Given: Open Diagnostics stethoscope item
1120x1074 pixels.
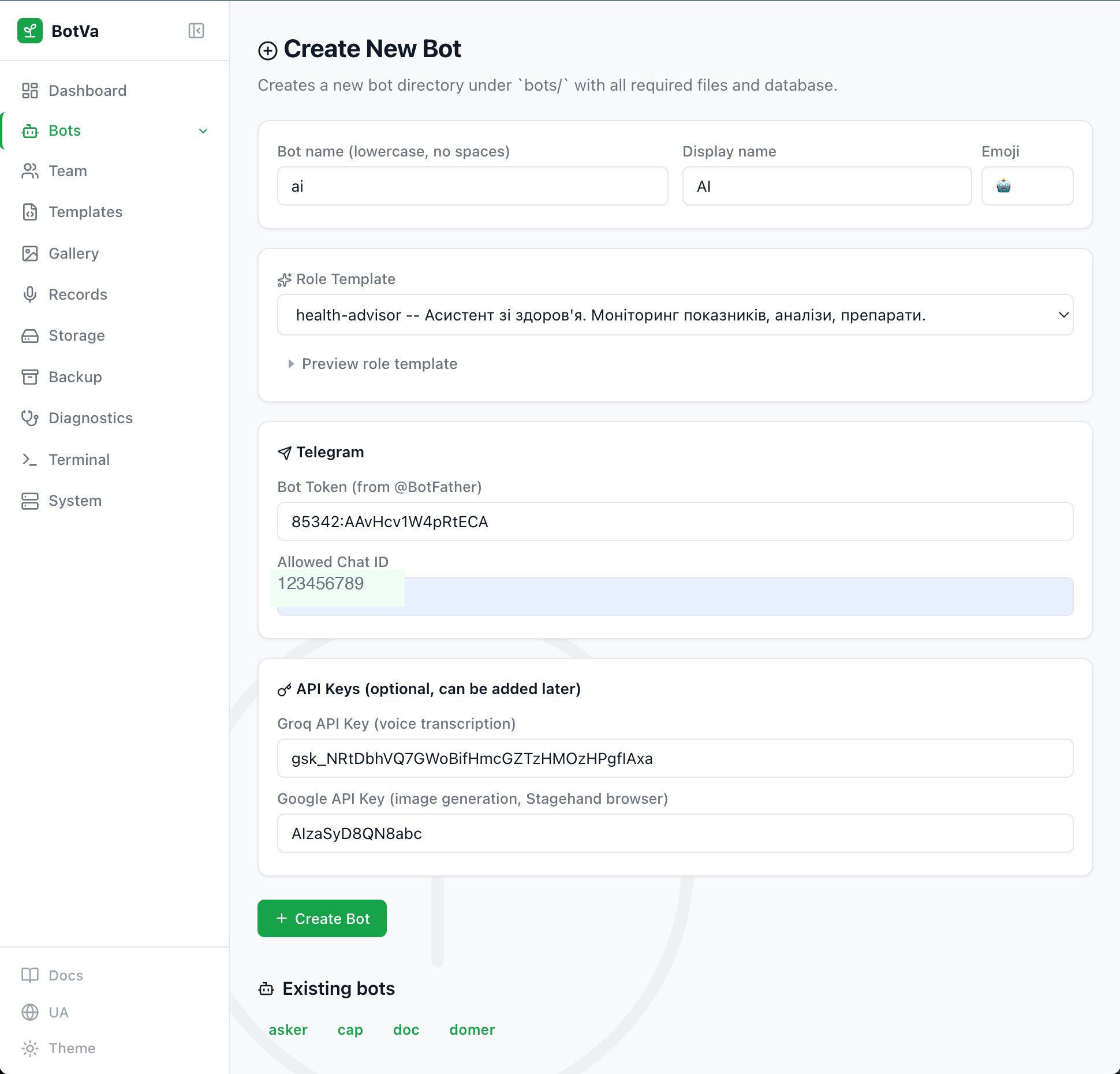Looking at the screenshot, I should [90, 418].
